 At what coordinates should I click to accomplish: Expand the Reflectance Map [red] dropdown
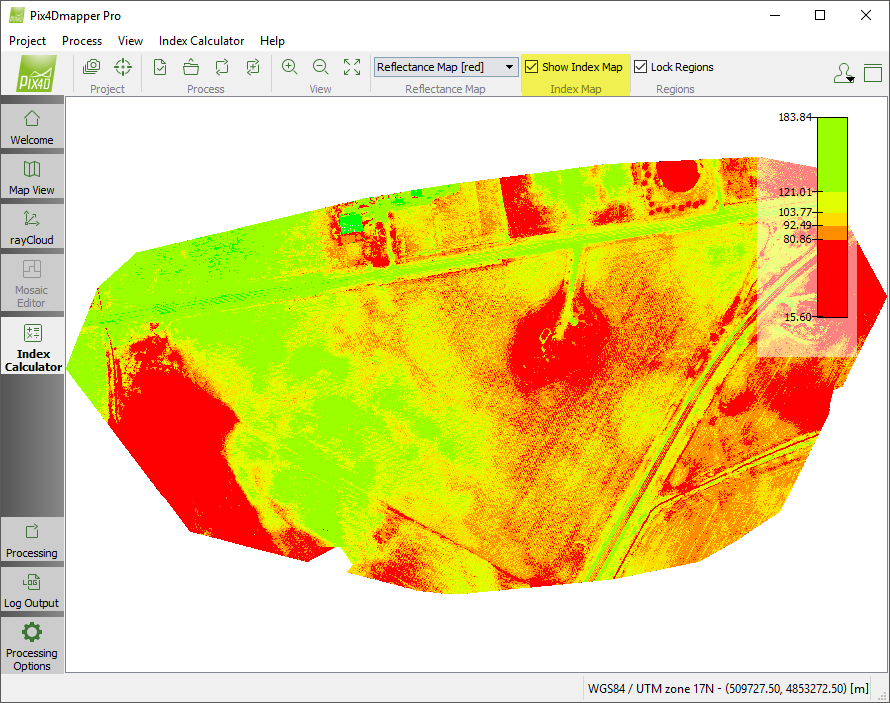pos(510,67)
